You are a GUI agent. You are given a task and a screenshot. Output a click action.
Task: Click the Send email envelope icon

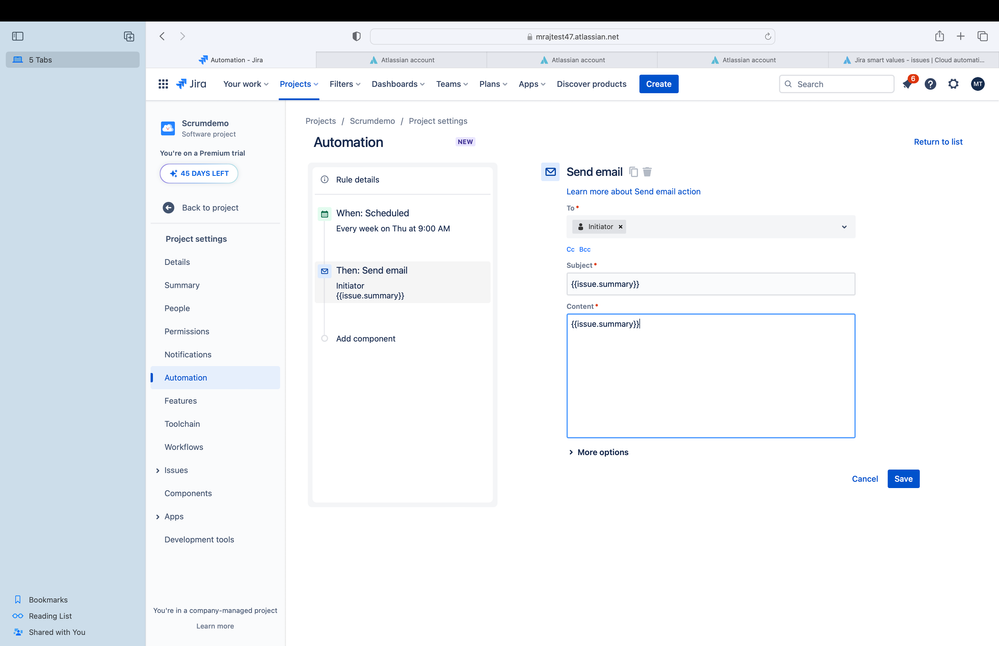550,171
